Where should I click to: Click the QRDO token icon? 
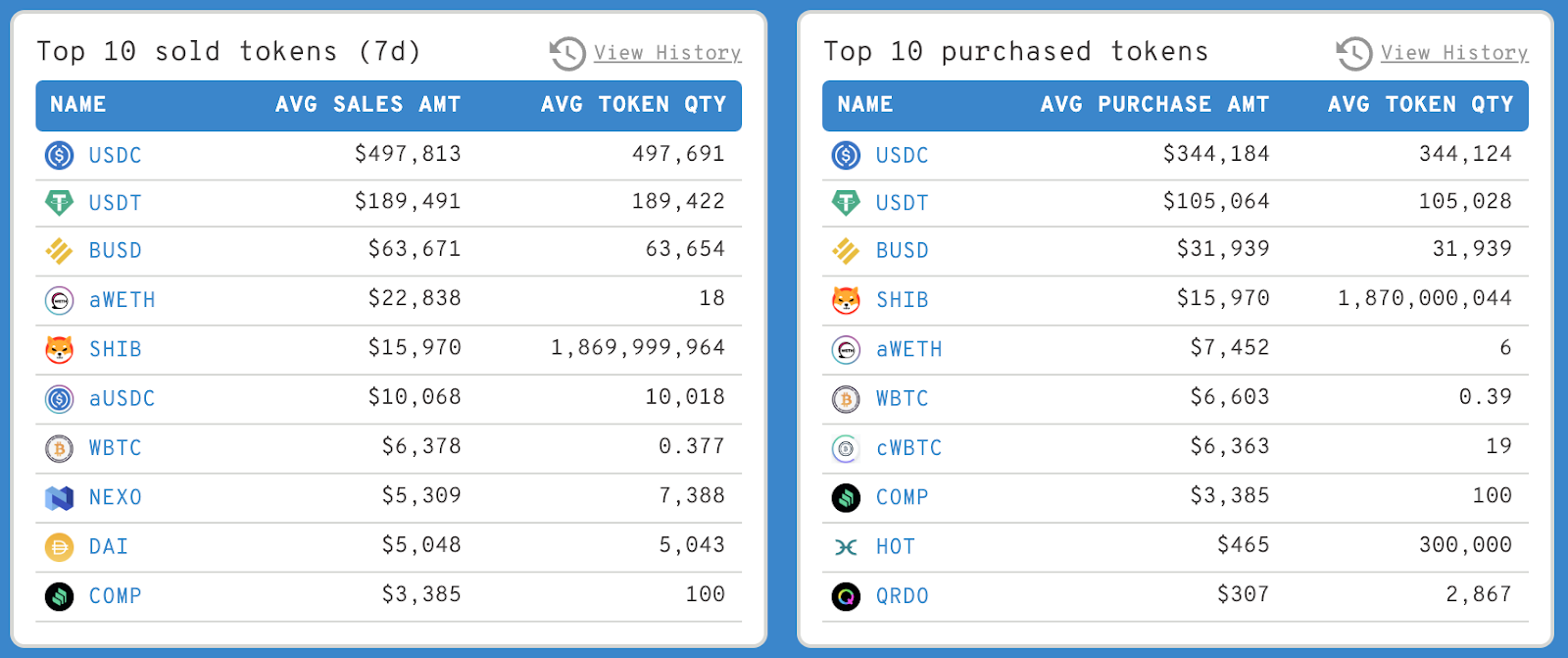tap(846, 595)
